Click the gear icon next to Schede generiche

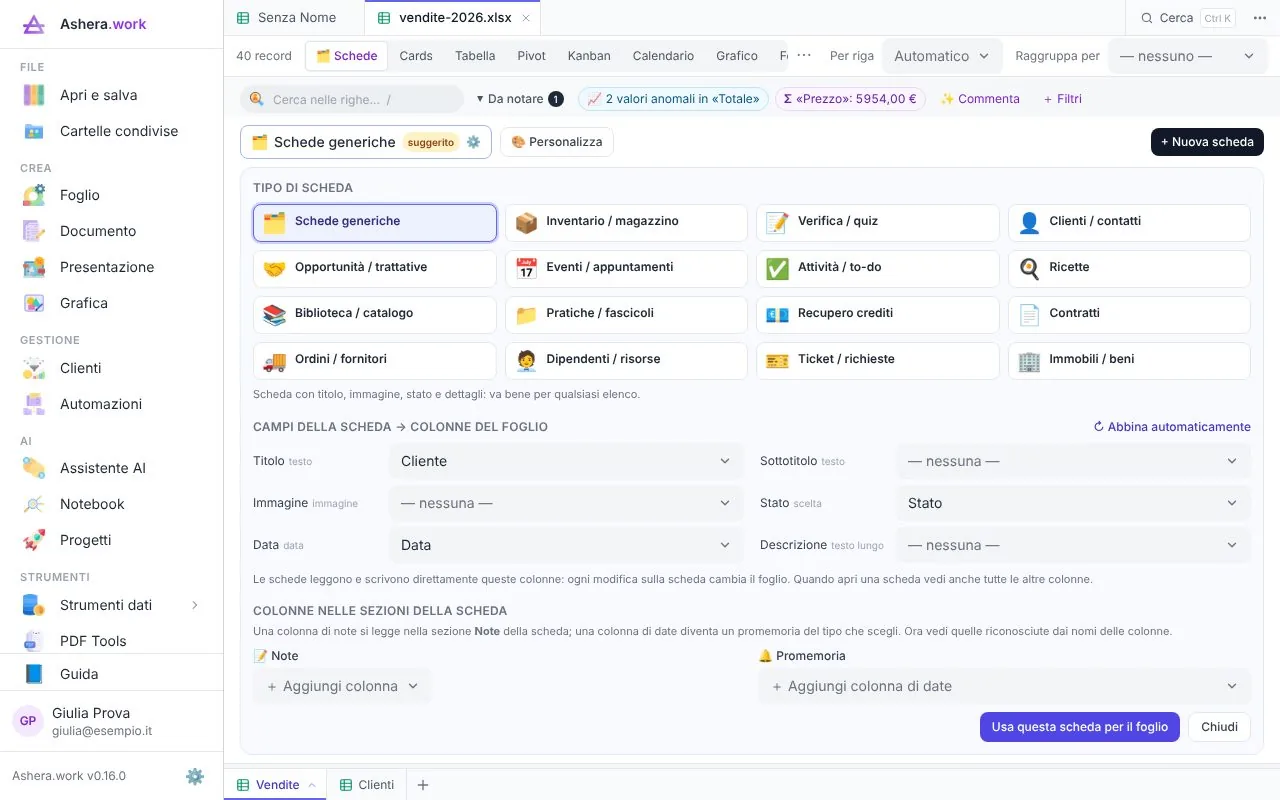pos(474,142)
